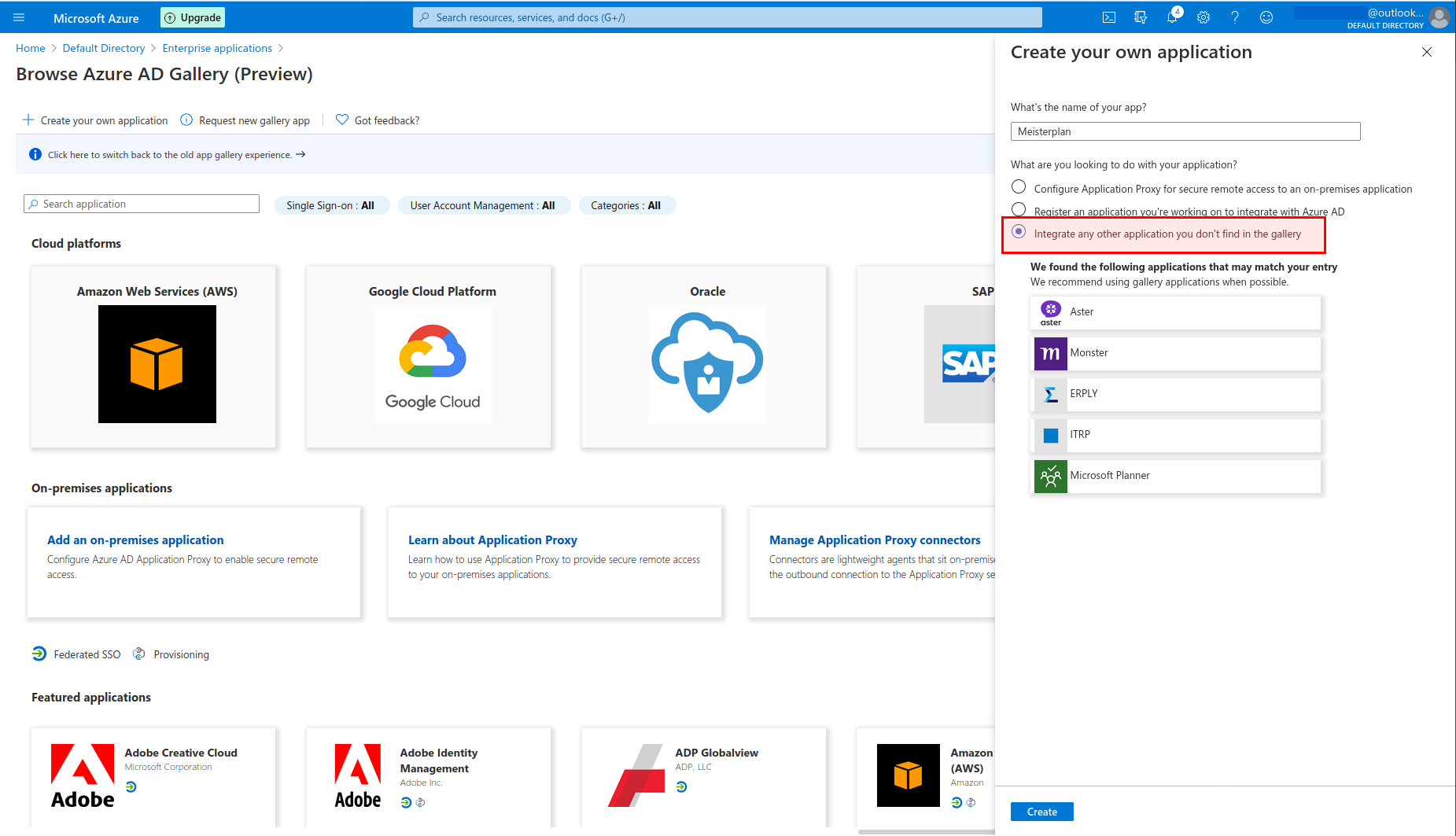The image size is (1456, 836).
Task: Go to Default Directory breadcrumb
Action: click(104, 48)
